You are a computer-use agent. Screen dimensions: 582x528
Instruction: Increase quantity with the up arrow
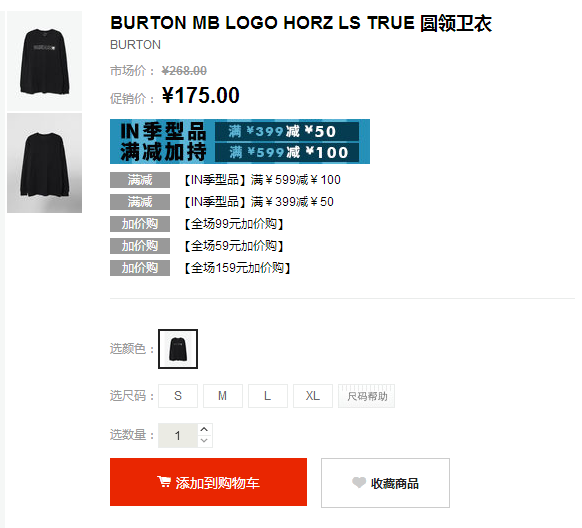click(204, 429)
